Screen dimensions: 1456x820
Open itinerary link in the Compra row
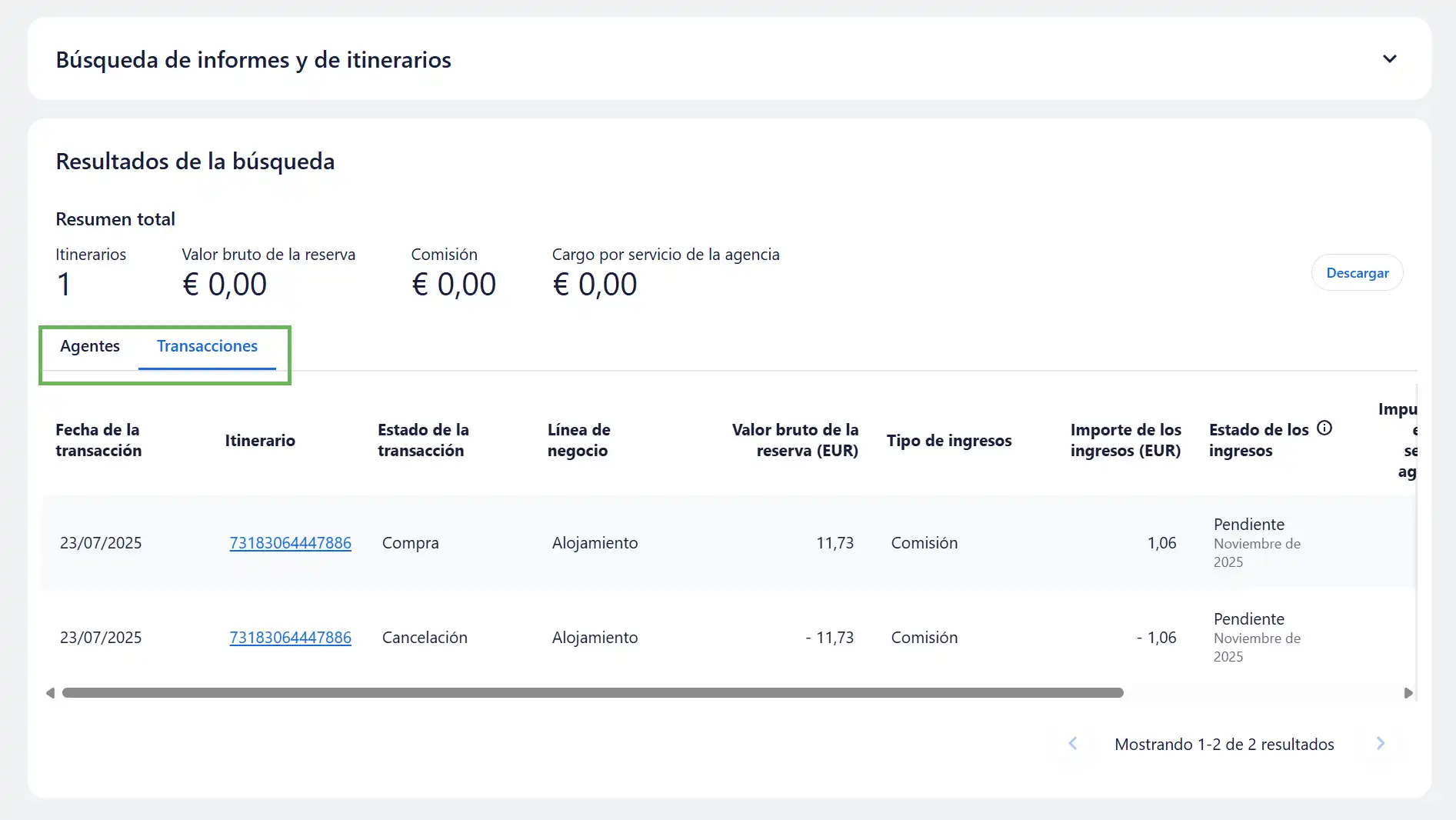290,543
